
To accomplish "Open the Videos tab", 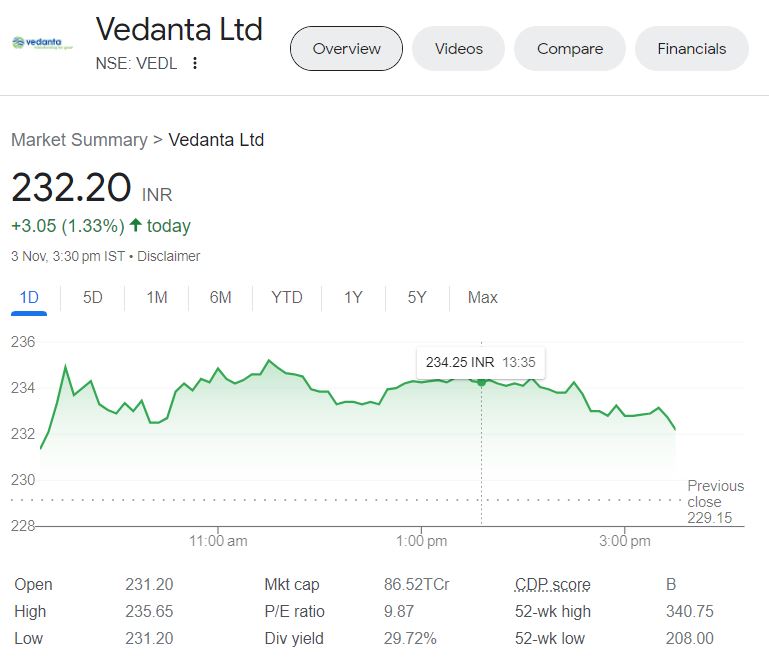I will tap(459, 48).
